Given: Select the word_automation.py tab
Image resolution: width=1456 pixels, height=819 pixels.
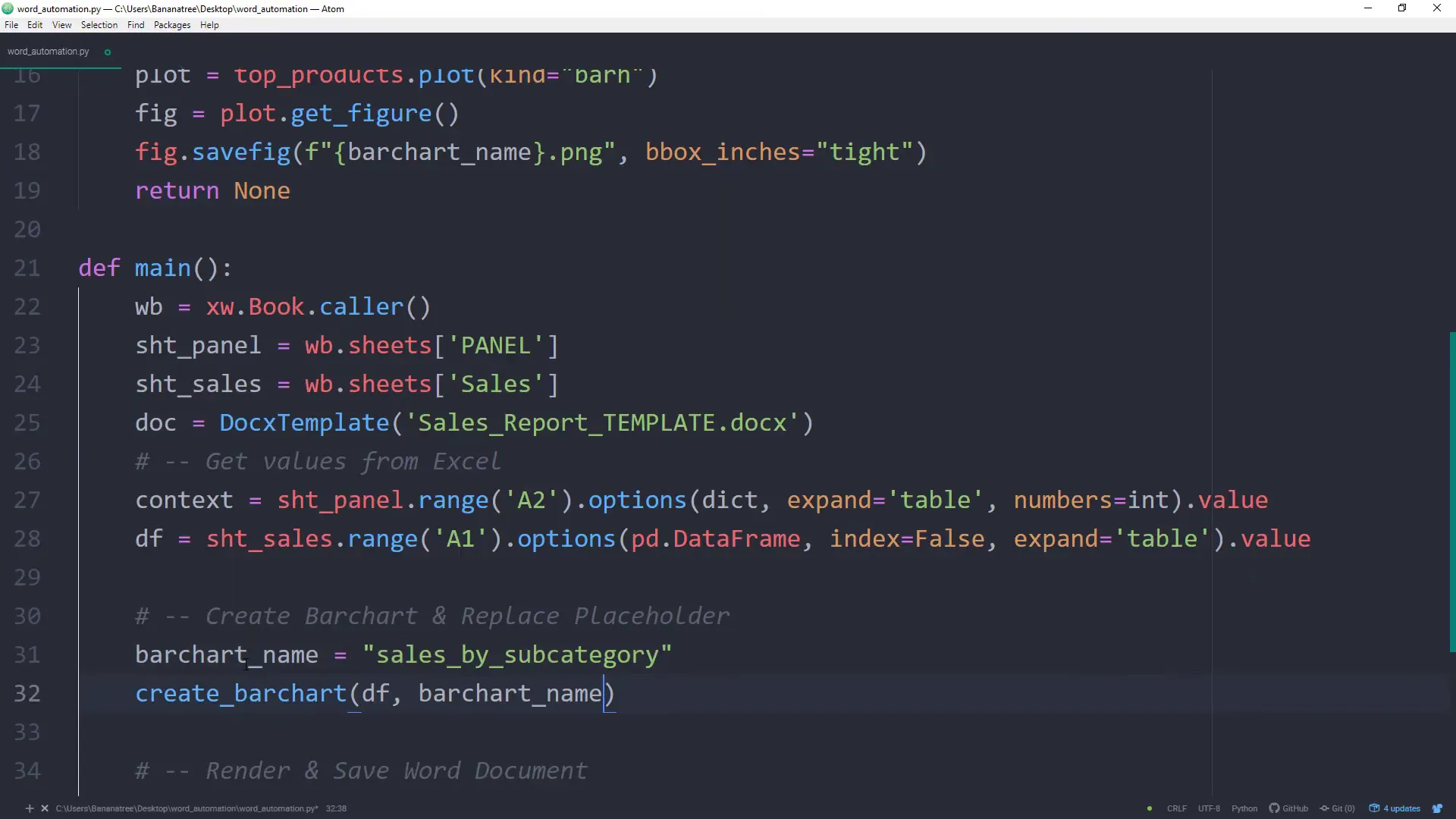Looking at the screenshot, I should [49, 51].
